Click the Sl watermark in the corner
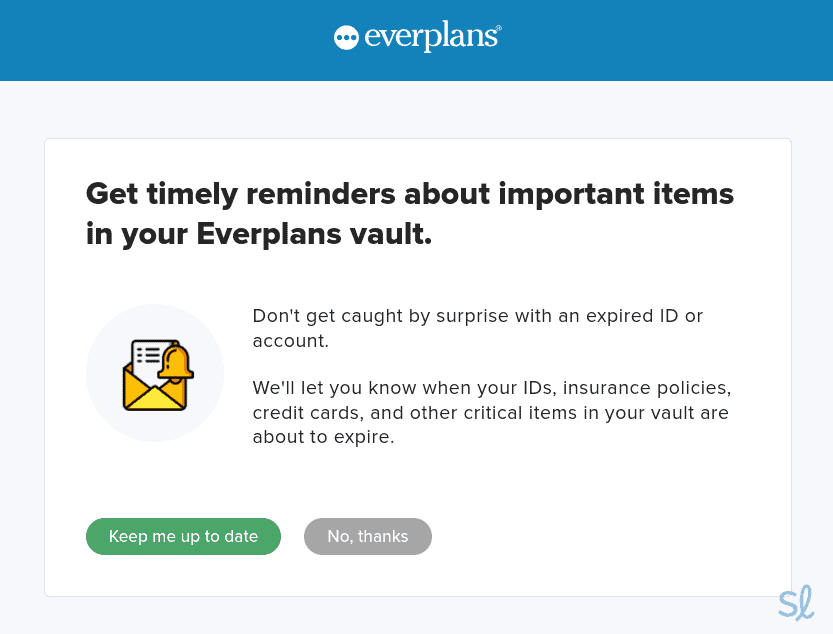The width and height of the screenshot is (833, 634). 796,602
